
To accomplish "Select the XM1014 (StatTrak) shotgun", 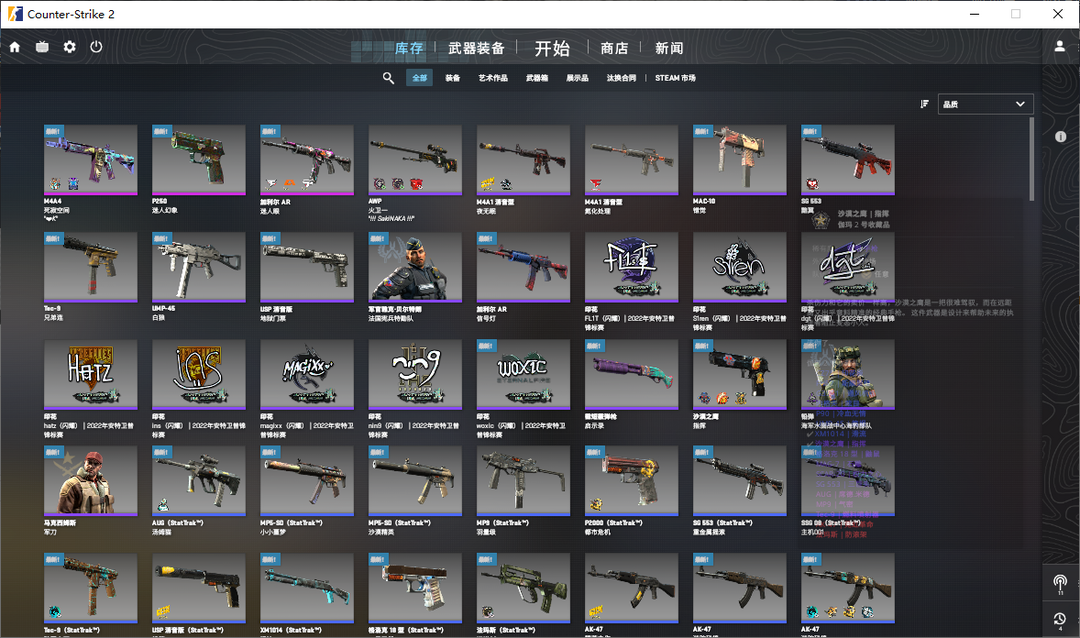I will [x=307, y=588].
